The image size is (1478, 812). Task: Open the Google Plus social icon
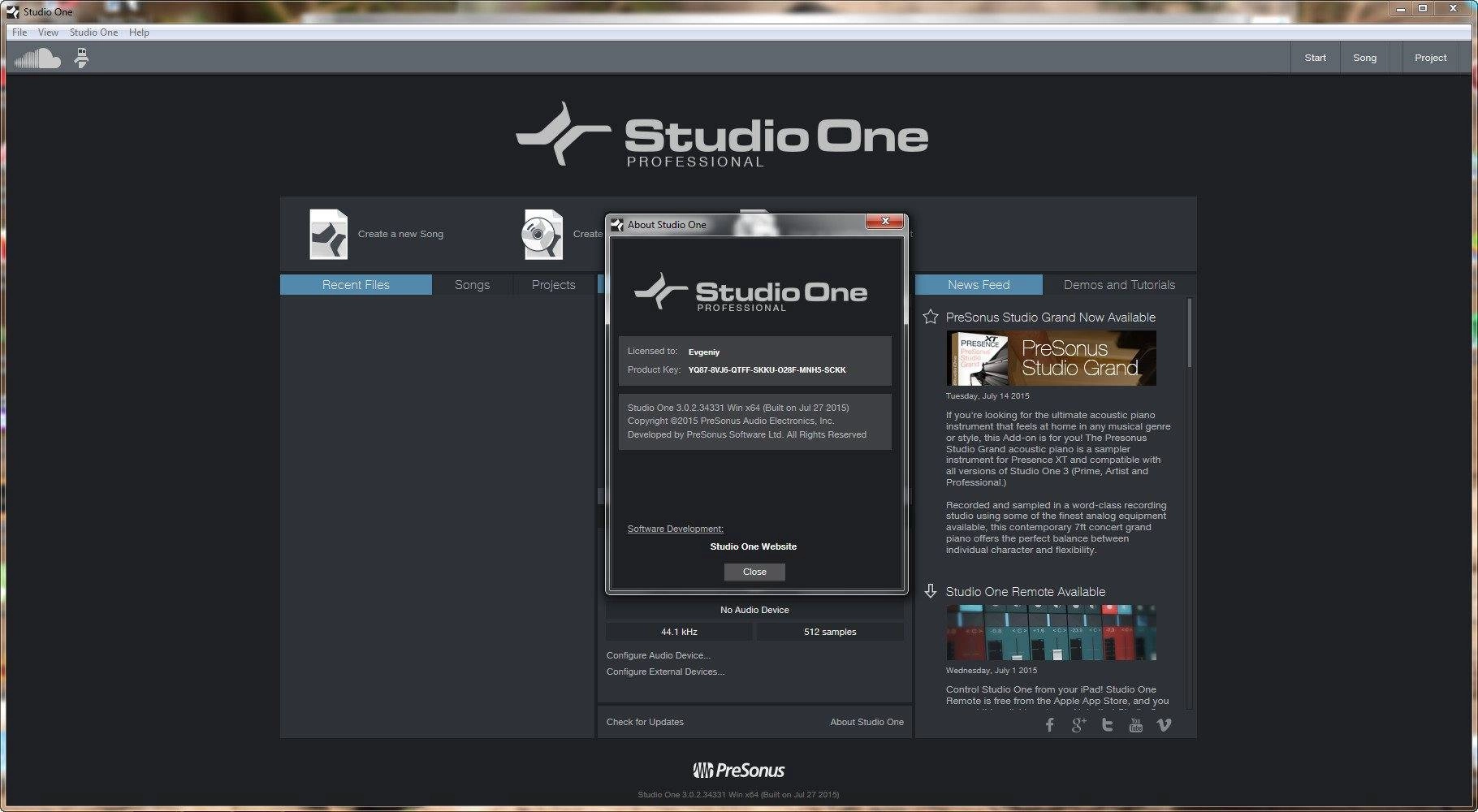pos(1078,725)
